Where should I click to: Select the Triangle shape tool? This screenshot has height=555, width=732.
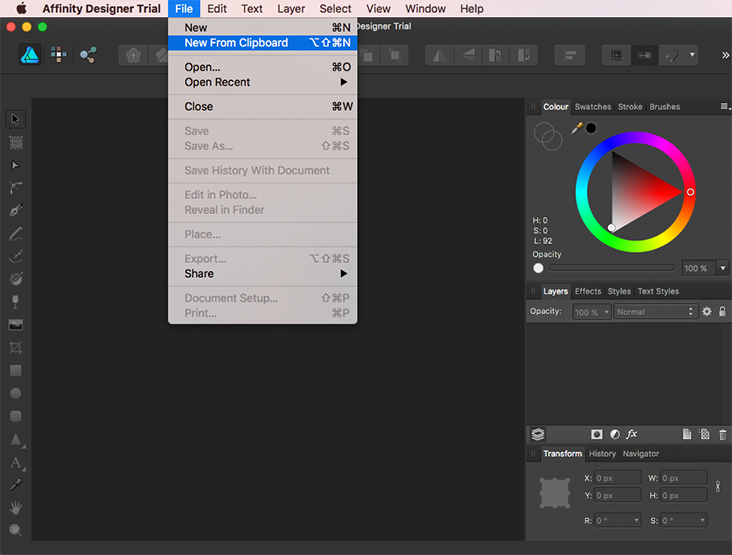(16, 440)
